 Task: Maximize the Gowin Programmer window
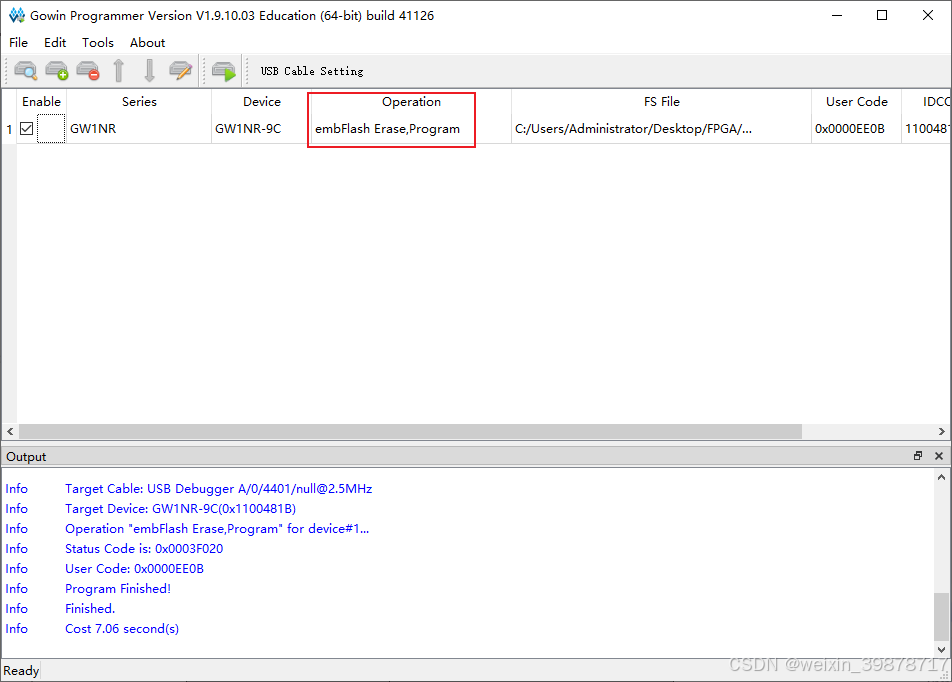pyautogui.click(x=882, y=15)
